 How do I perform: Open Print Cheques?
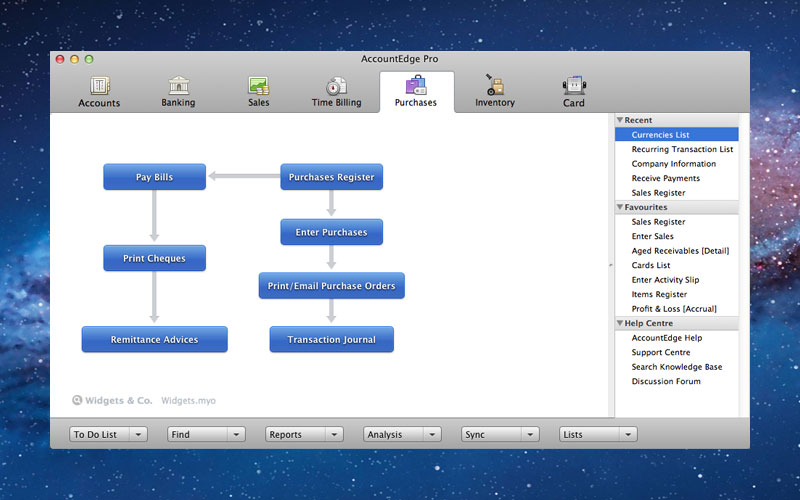[x=155, y=258]
